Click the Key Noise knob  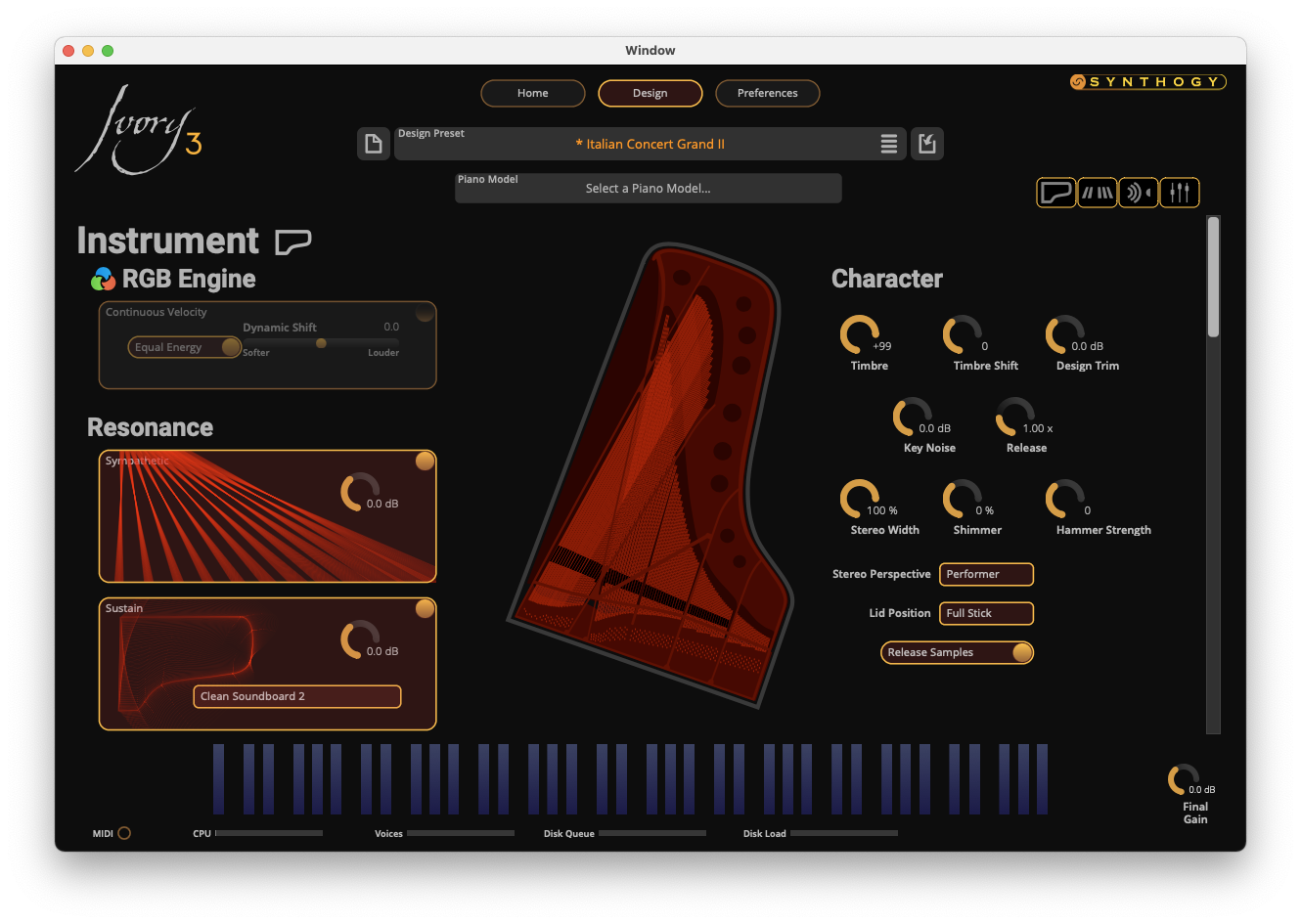click(x=912, y=417)
